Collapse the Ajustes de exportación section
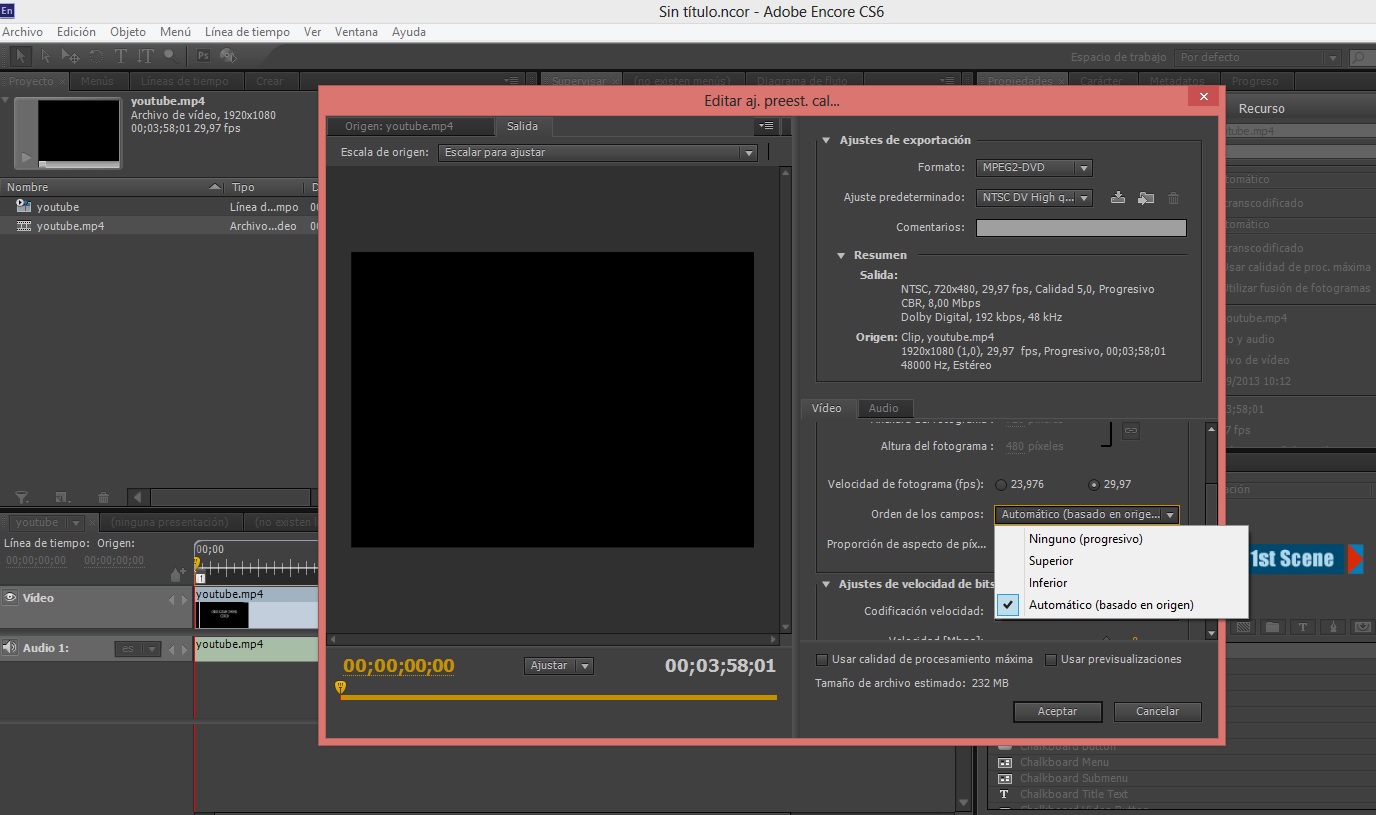The image size is (1376, 815). click(x=827, y=141)
